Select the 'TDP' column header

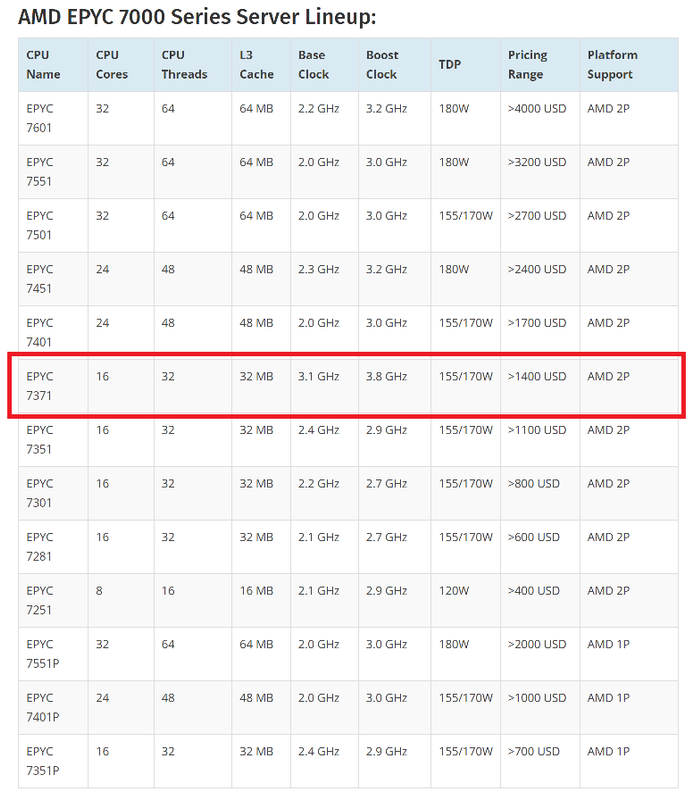coord(465,65)
